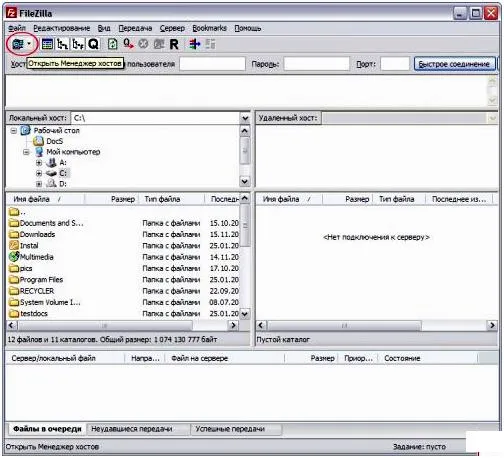This screenshot has height=458, width=504.
Task: Expand the A: drive node
Action: [x=39, y=163]
